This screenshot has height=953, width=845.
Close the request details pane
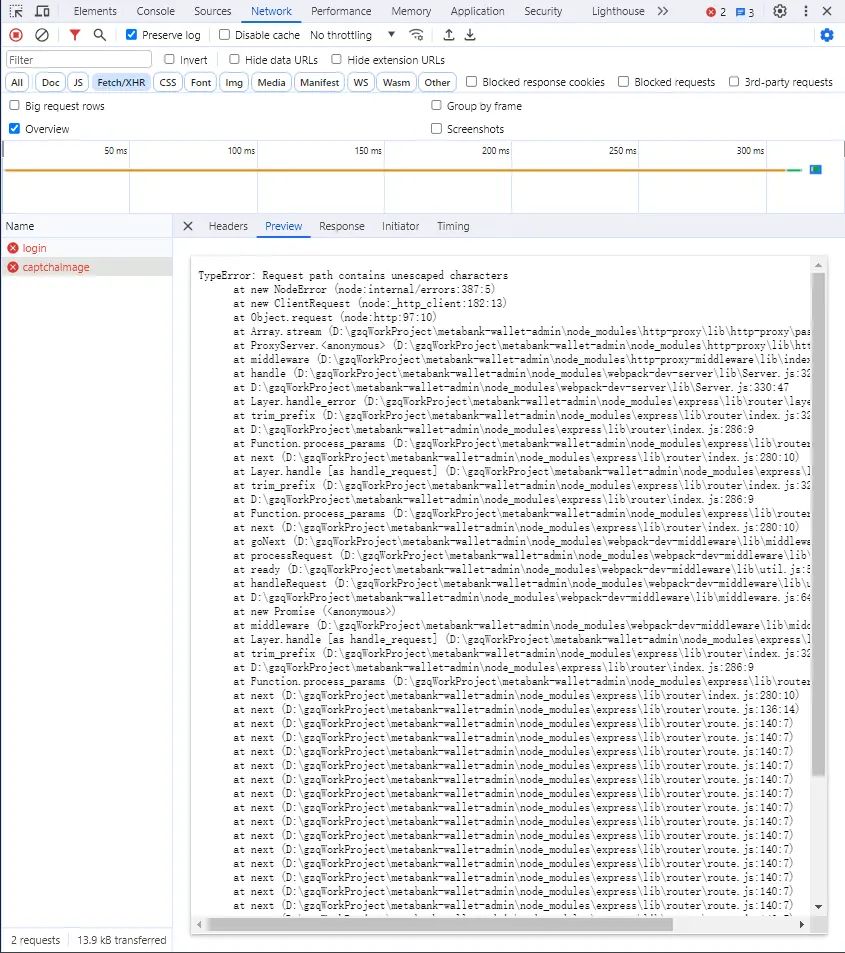coord(188,226)
